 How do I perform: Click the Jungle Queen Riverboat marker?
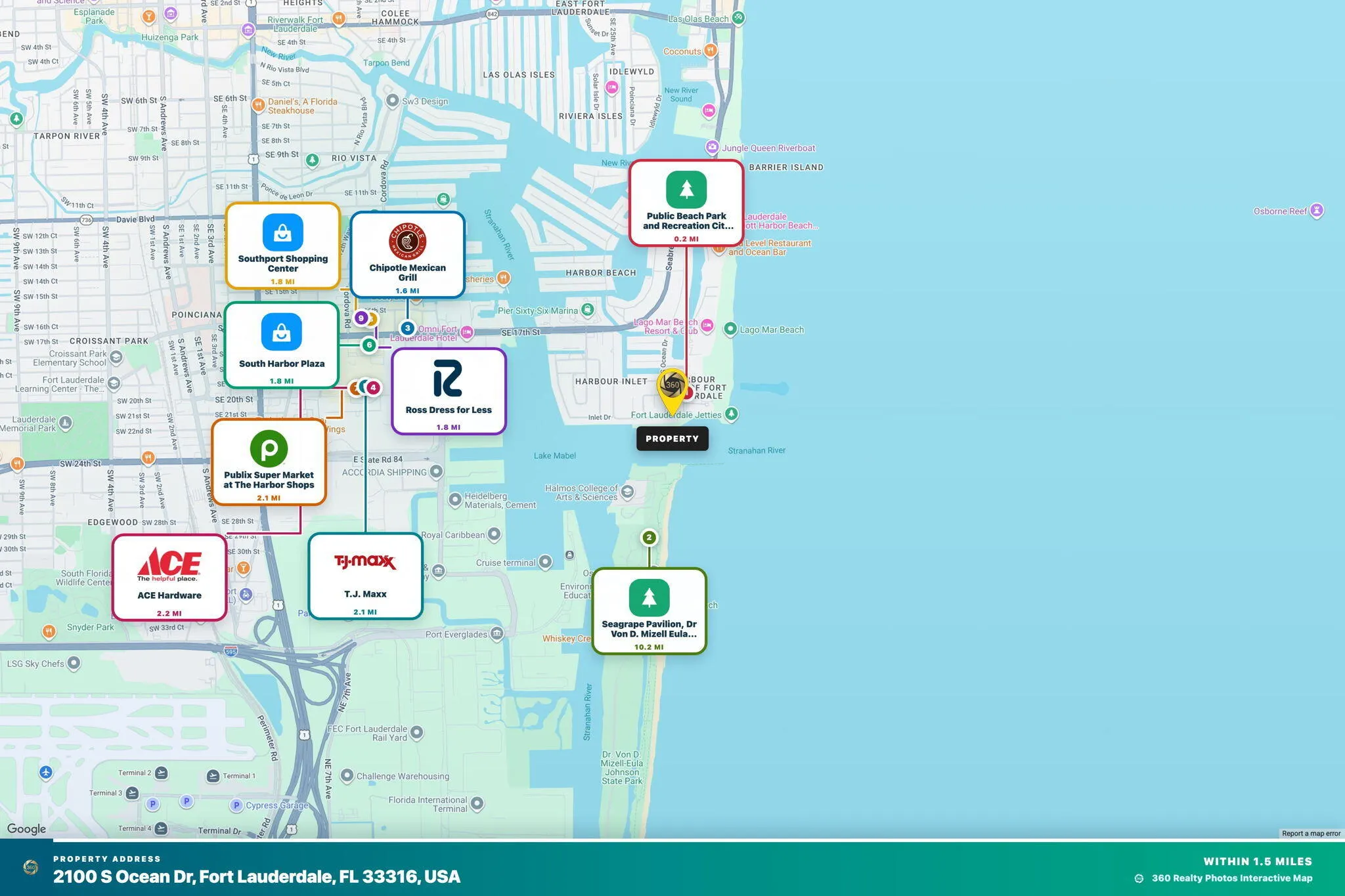pos(712,147)
